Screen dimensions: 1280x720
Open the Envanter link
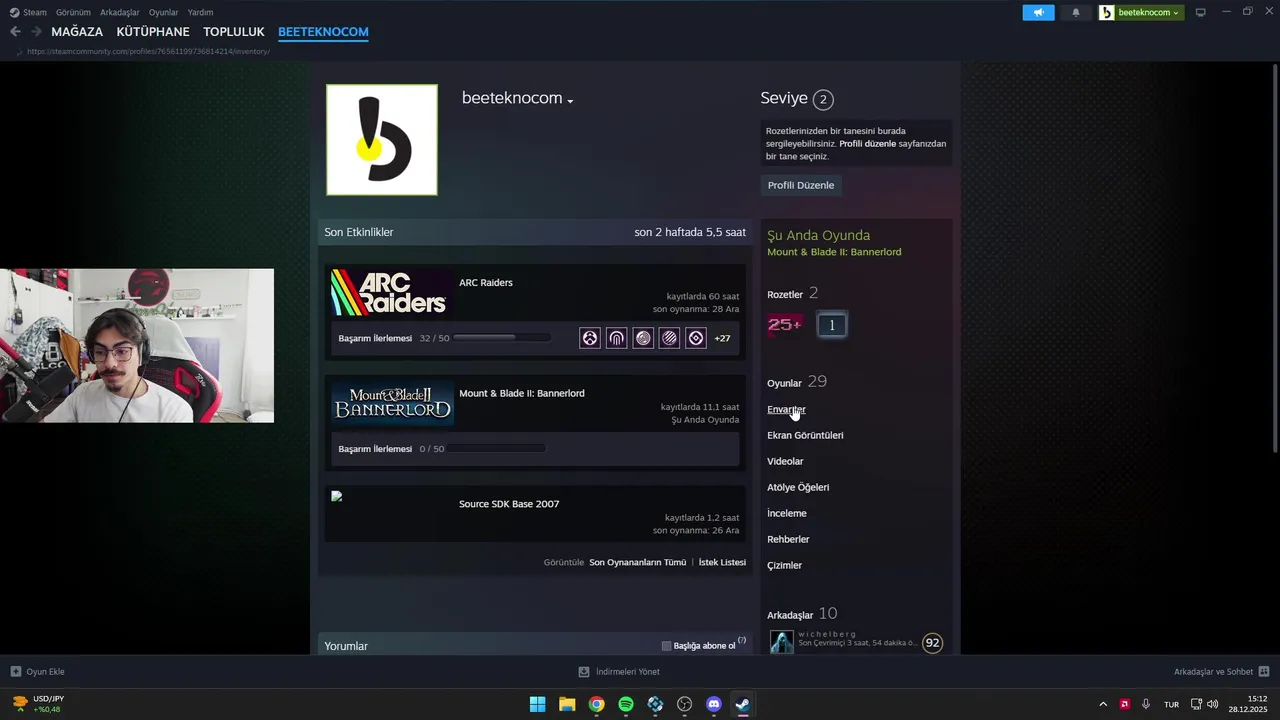point(786,409)
